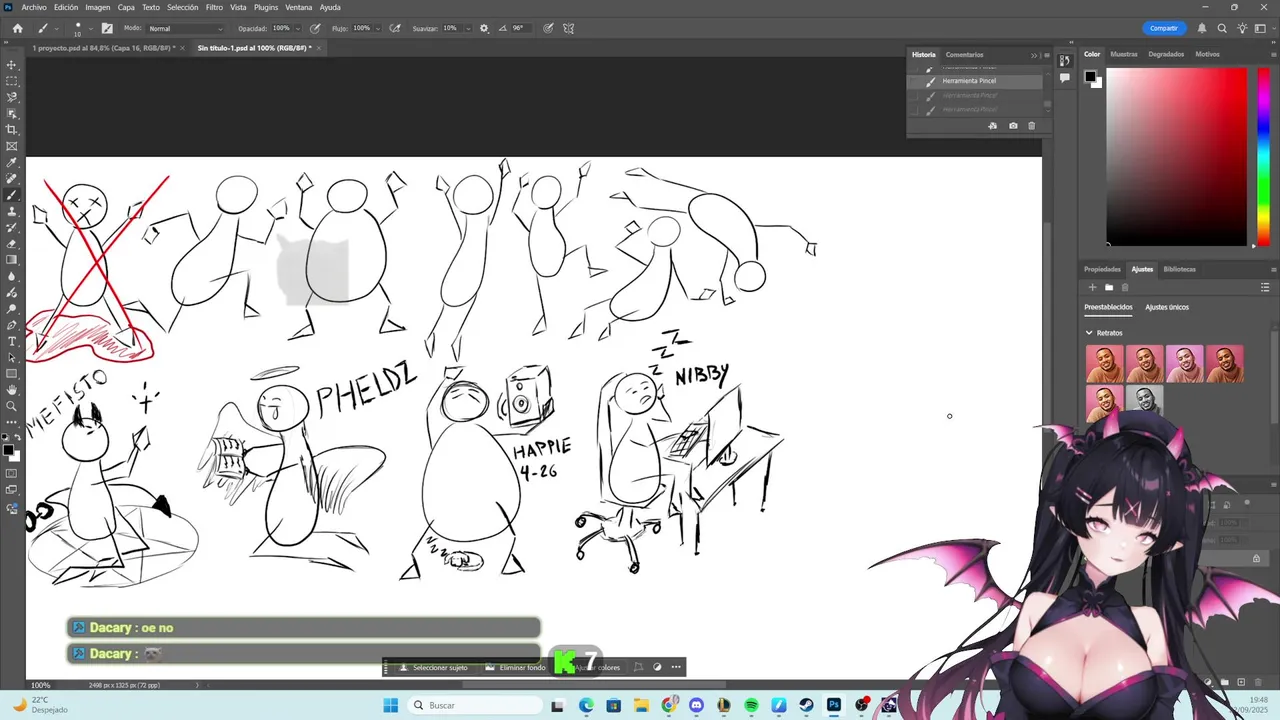
Task: Select the Crop tool
Action: pos(12,130)
